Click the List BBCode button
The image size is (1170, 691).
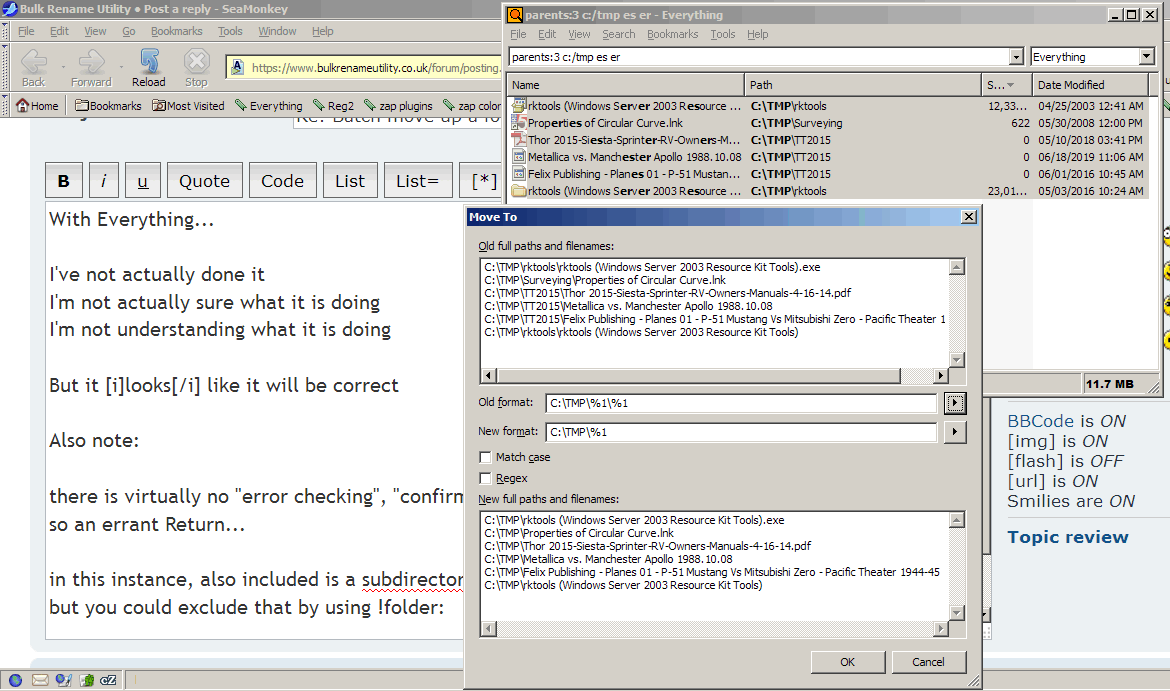coord(350,181)
